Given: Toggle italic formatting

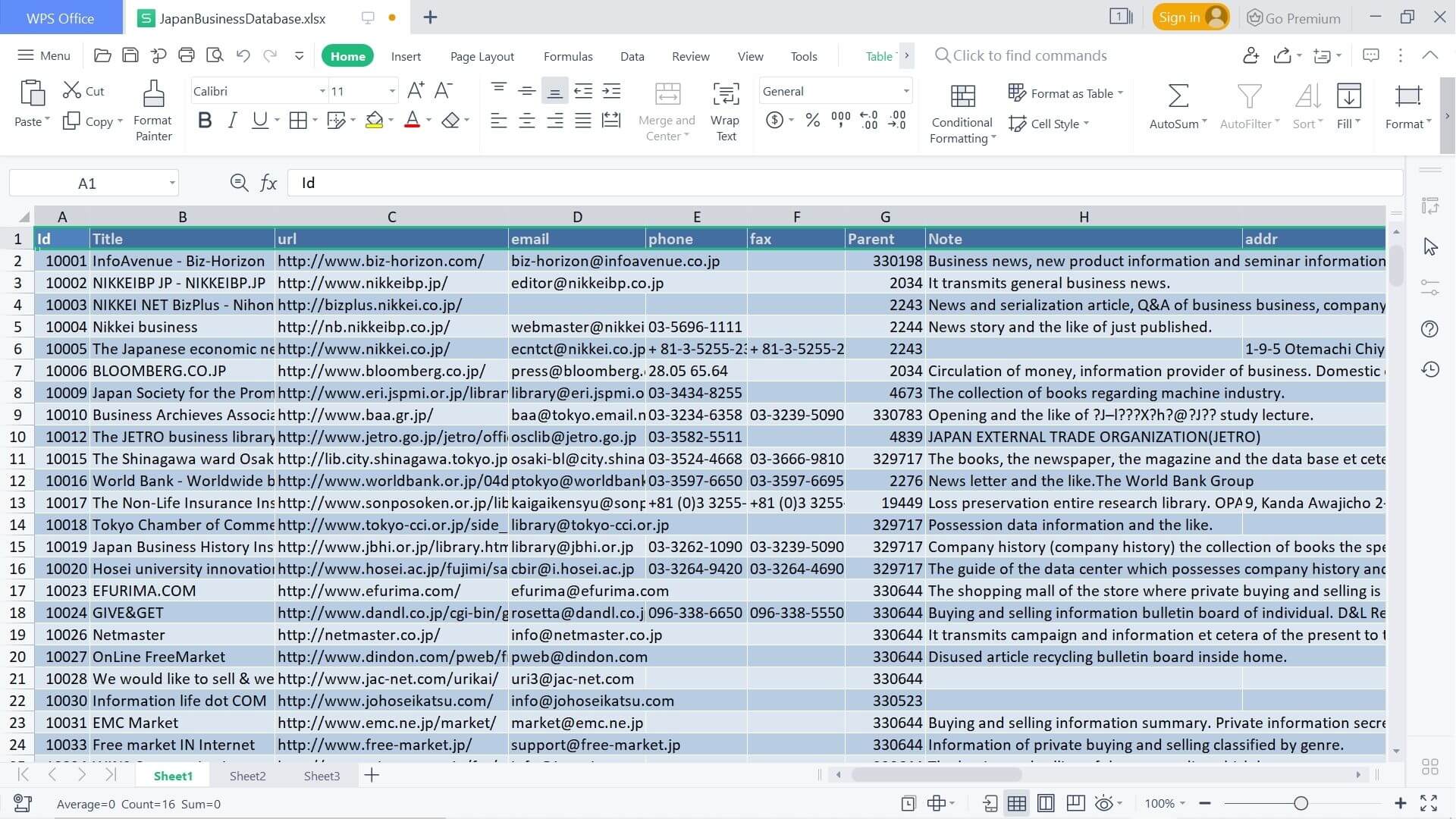Looking at the screenshot, I should point(232,120).
